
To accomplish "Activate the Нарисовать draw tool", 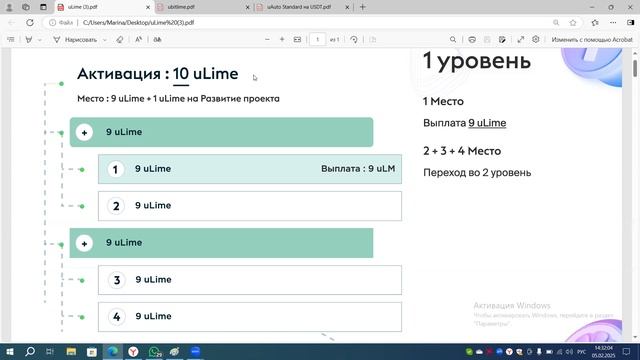I will (75, 40).
